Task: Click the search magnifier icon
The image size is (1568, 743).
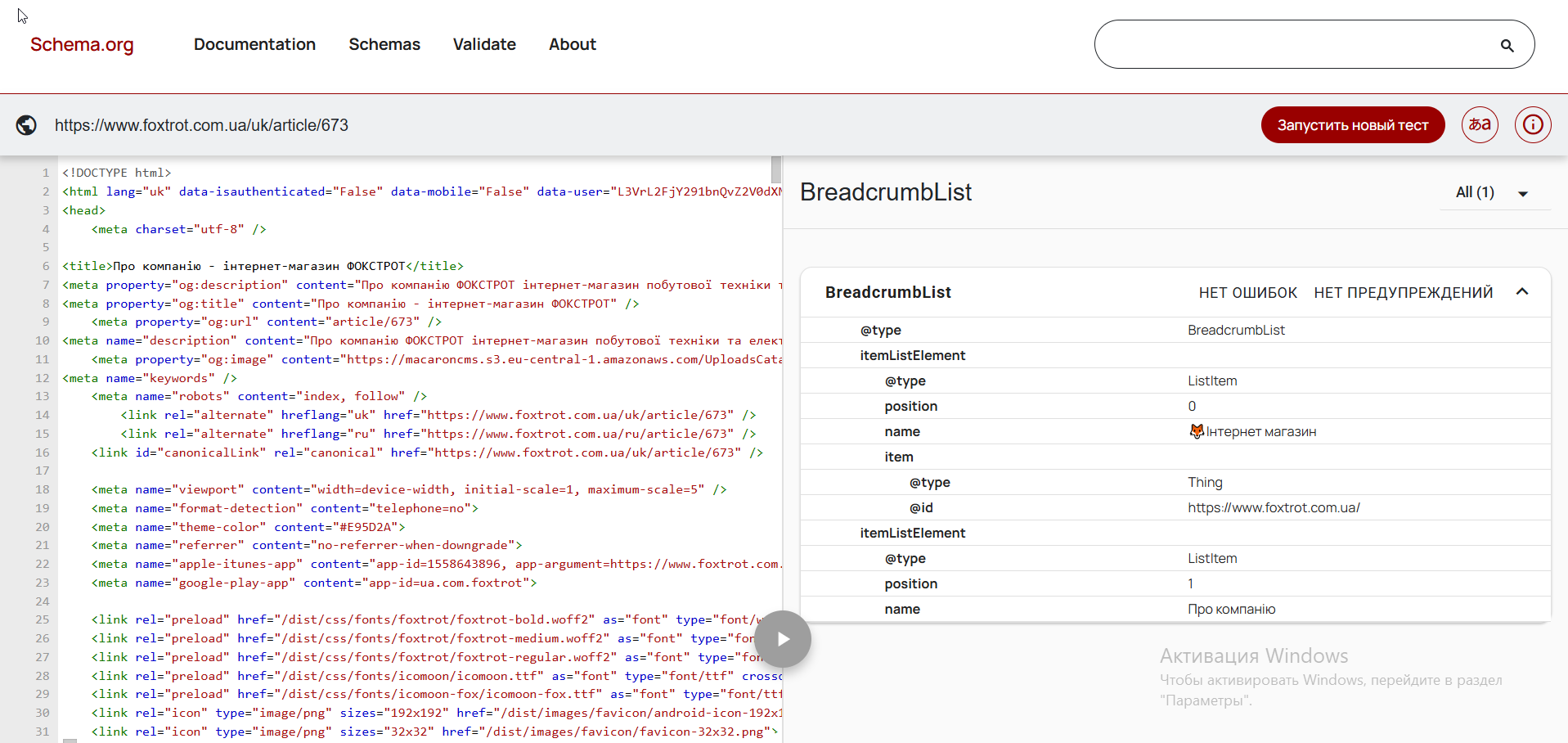Action: [1507, 46]
